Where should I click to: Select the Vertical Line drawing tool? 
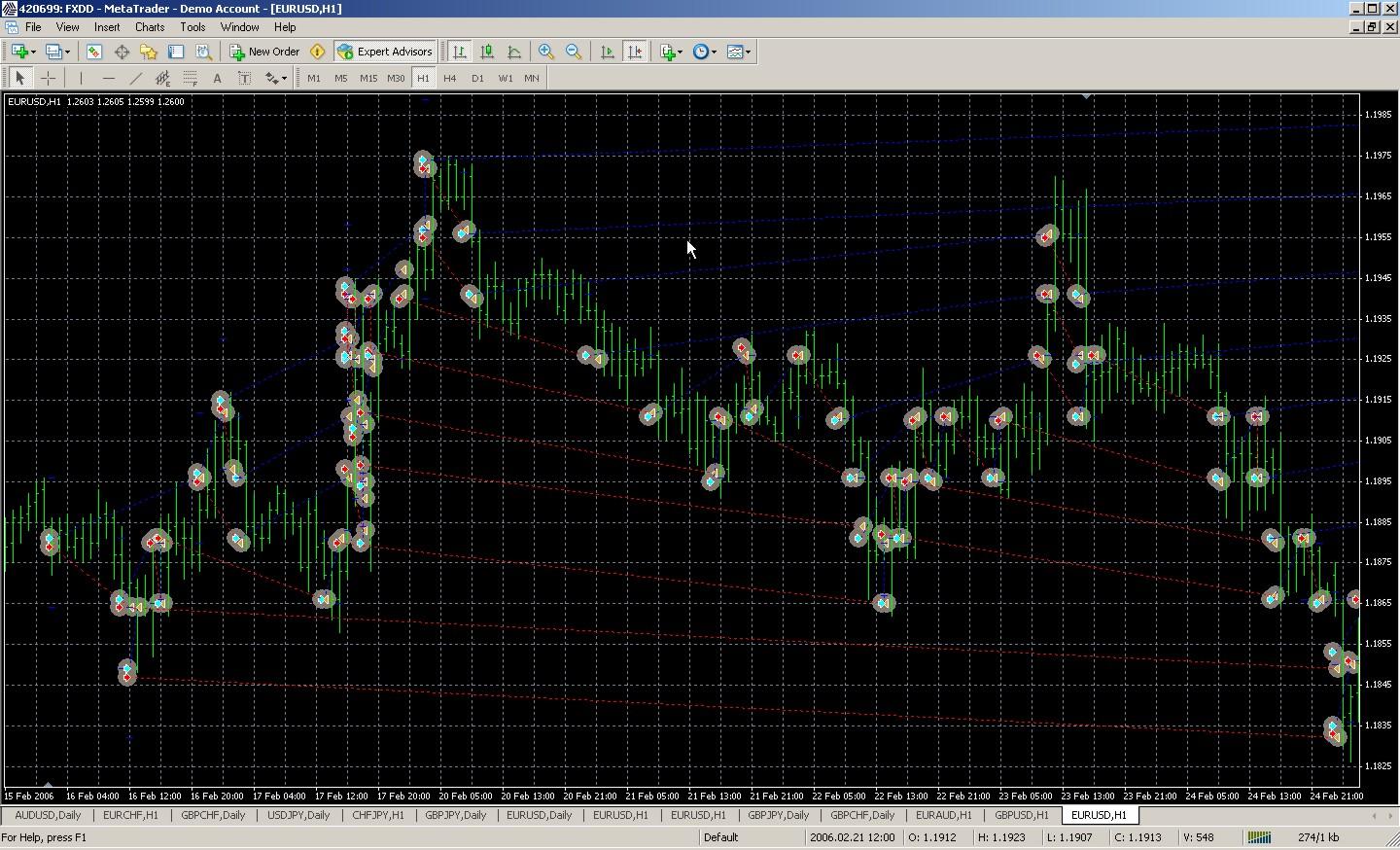click(81, 78)
